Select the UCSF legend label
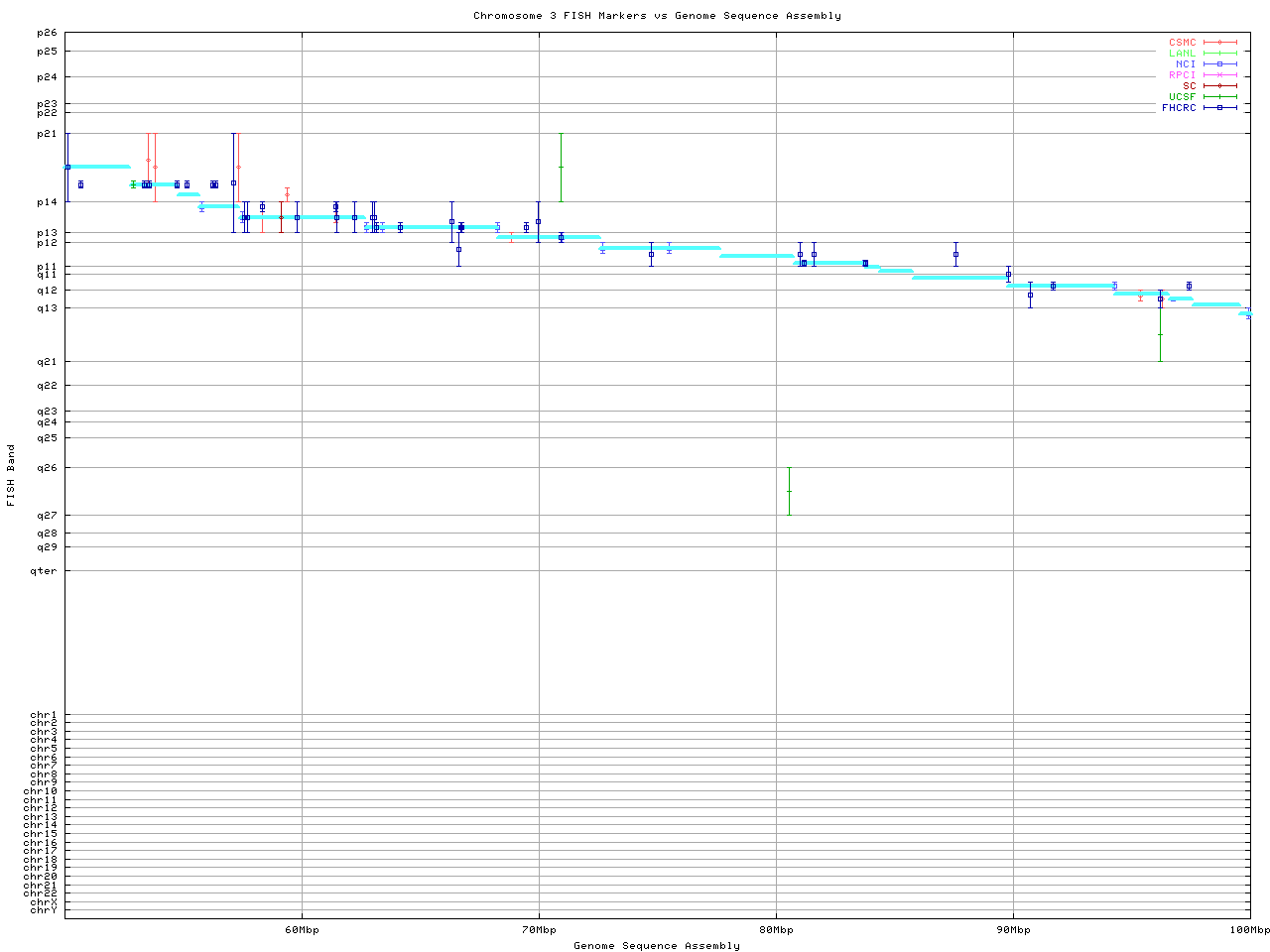 coord(1183,96)
